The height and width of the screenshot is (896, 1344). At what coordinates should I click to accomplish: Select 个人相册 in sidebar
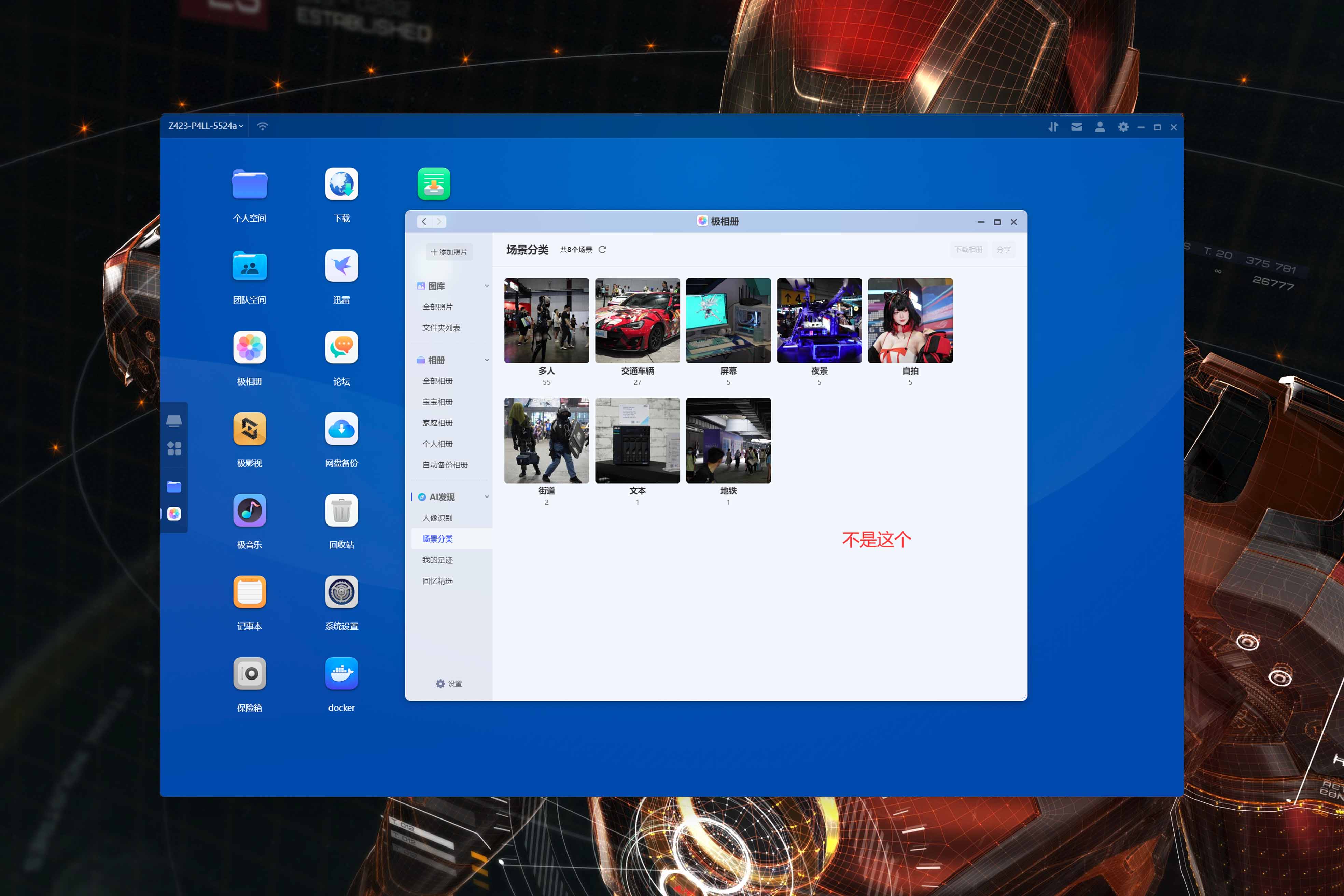coord(437,444)
